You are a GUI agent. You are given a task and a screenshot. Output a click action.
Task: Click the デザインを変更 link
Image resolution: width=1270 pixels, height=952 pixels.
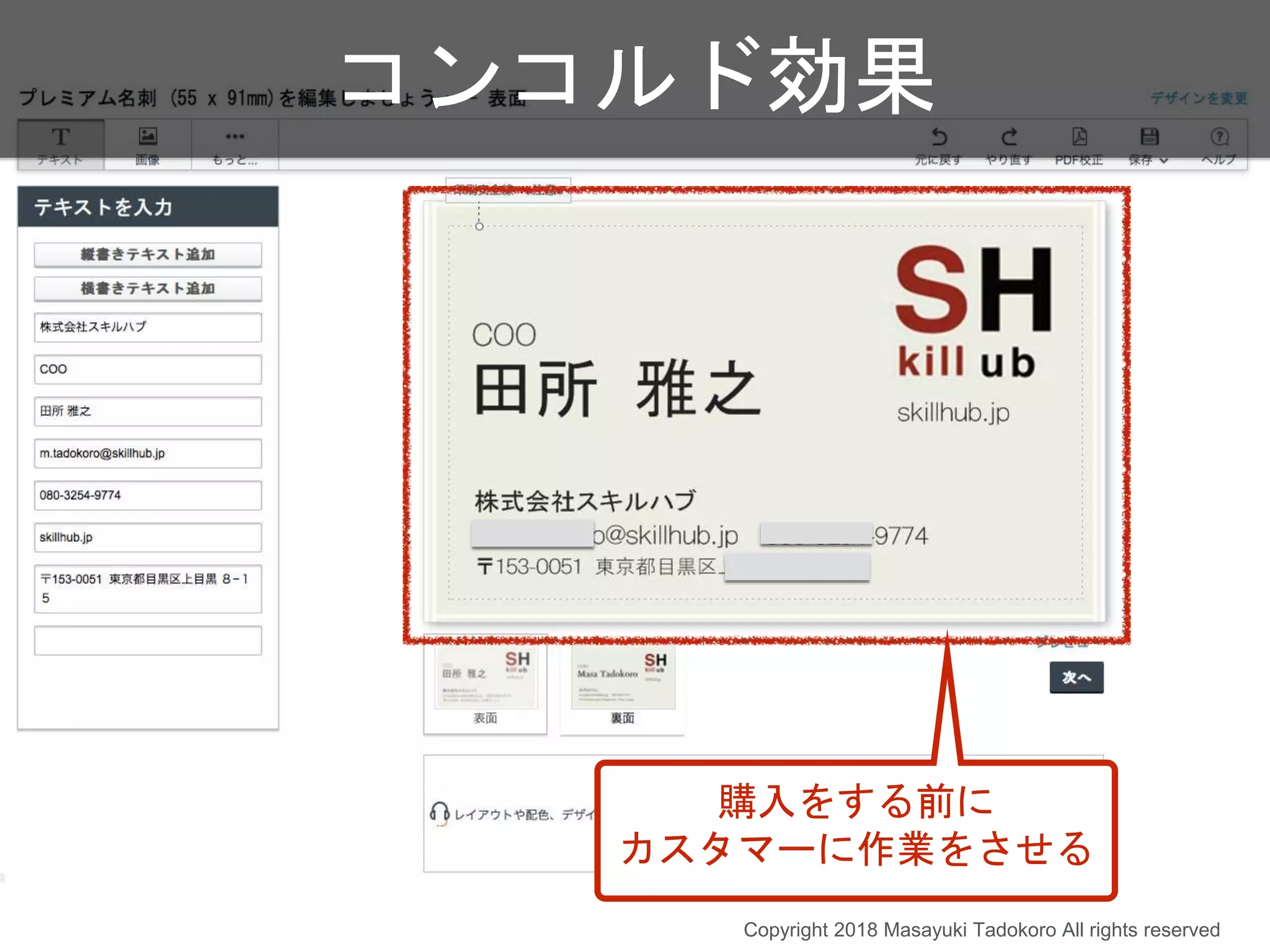pyautogui.click(x=1199, y=98)
